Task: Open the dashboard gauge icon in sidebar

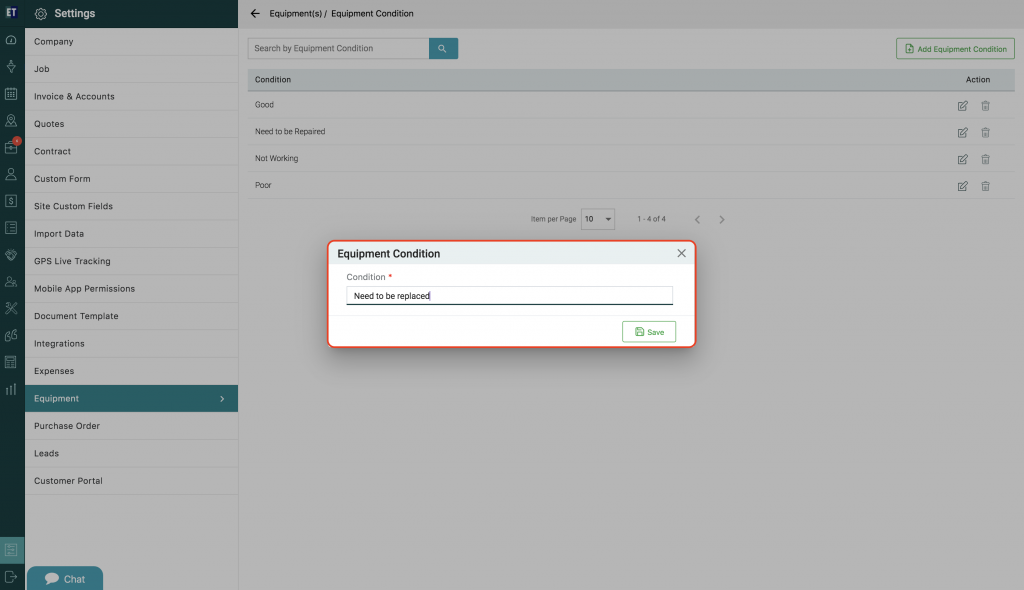Action: click(11, 40)
